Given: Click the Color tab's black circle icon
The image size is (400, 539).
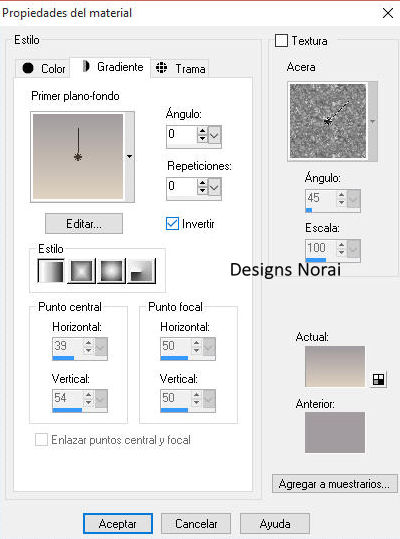Looking at the screenshot, I should click(28, 68).
